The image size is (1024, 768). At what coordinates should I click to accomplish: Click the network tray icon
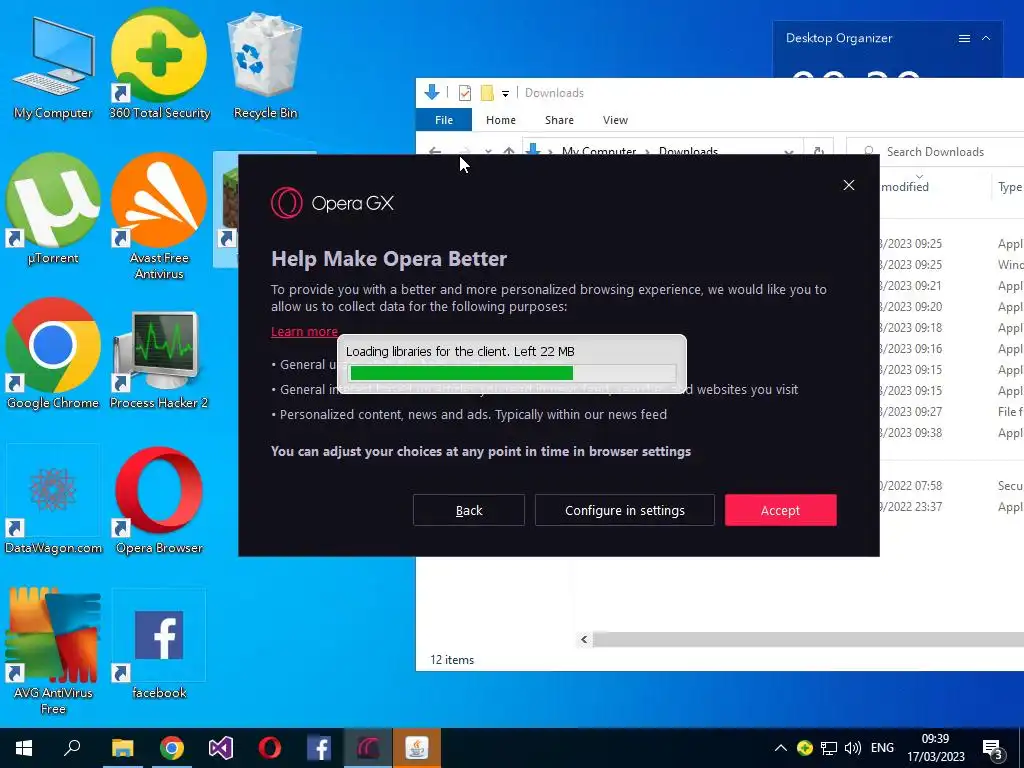(x=829, y=748)
